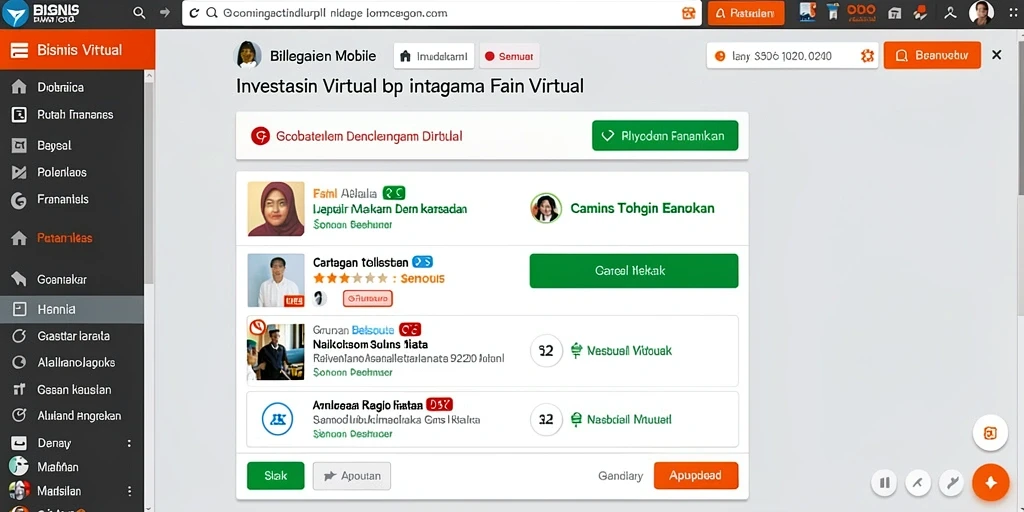Open the three-dot menu next to Marlsilan
Screen dimensions: 1024x512
click(x=129, y=491)
